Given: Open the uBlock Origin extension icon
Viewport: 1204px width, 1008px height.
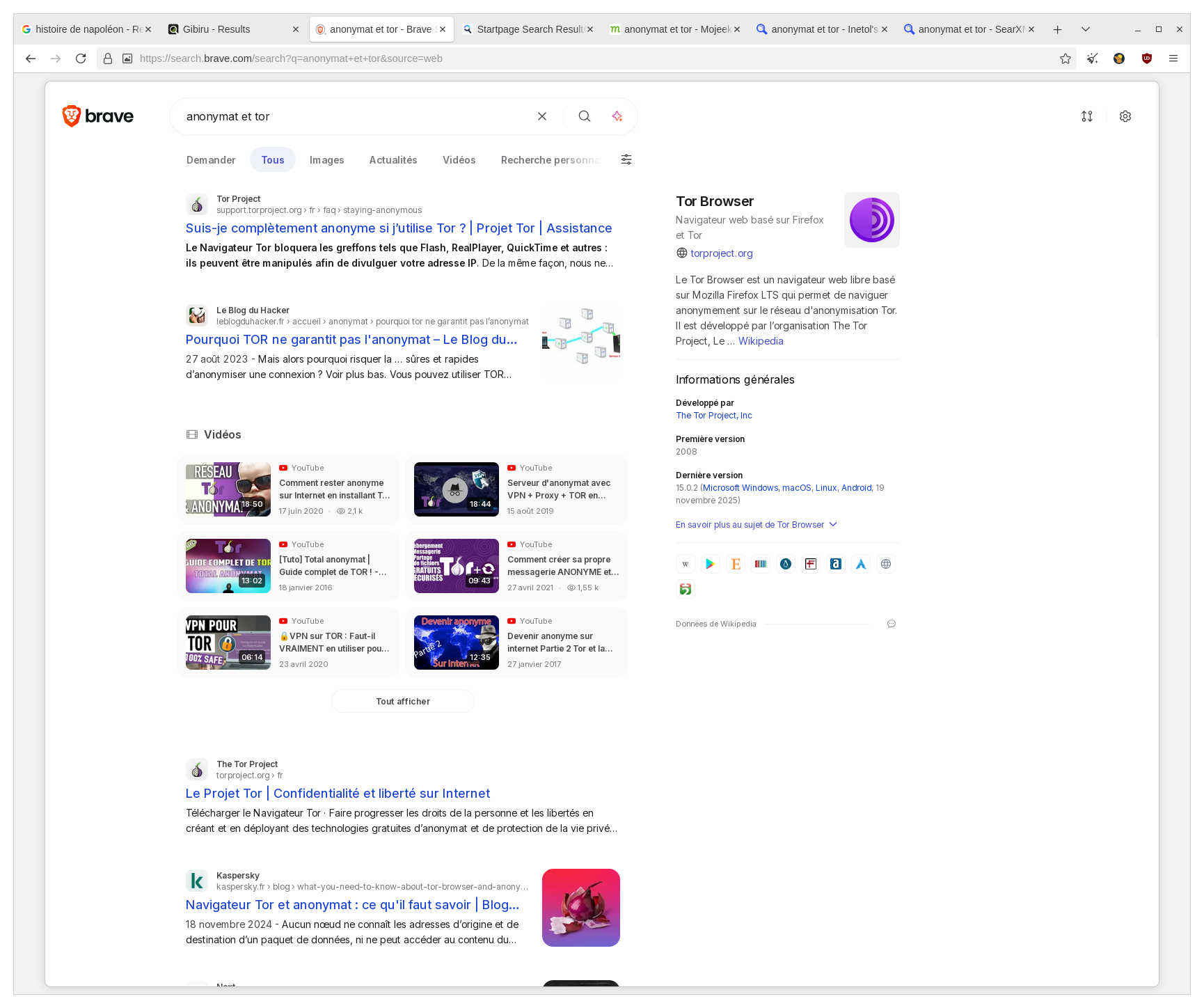Looking at the screenshot, I should click(x=1147, y=58).
